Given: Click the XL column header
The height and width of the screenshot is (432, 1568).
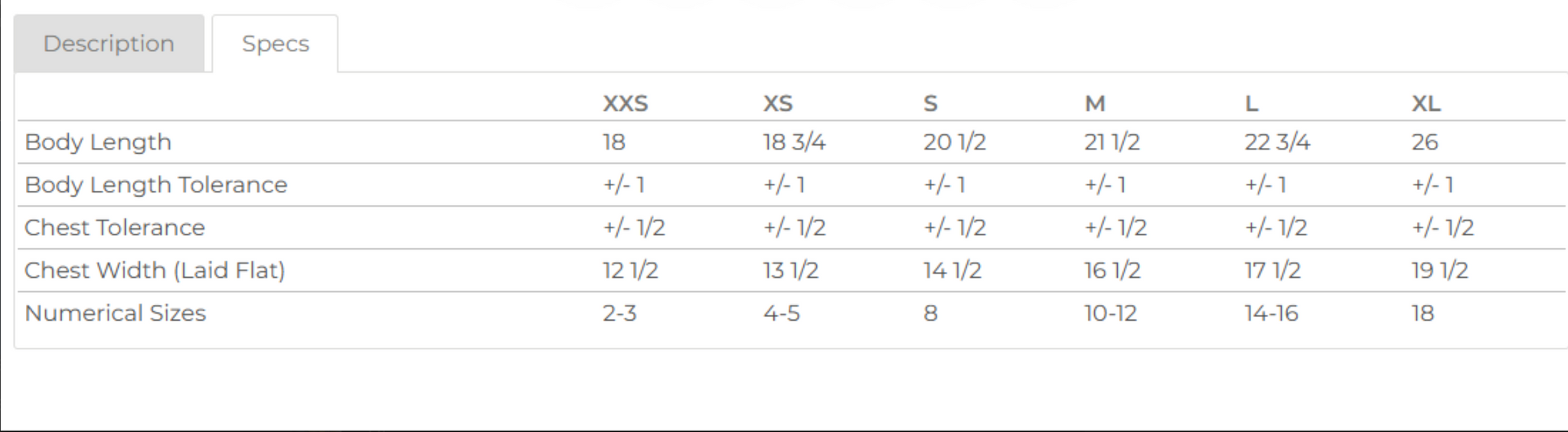Looking at the screenshot, I should (x=1426, y=103).
